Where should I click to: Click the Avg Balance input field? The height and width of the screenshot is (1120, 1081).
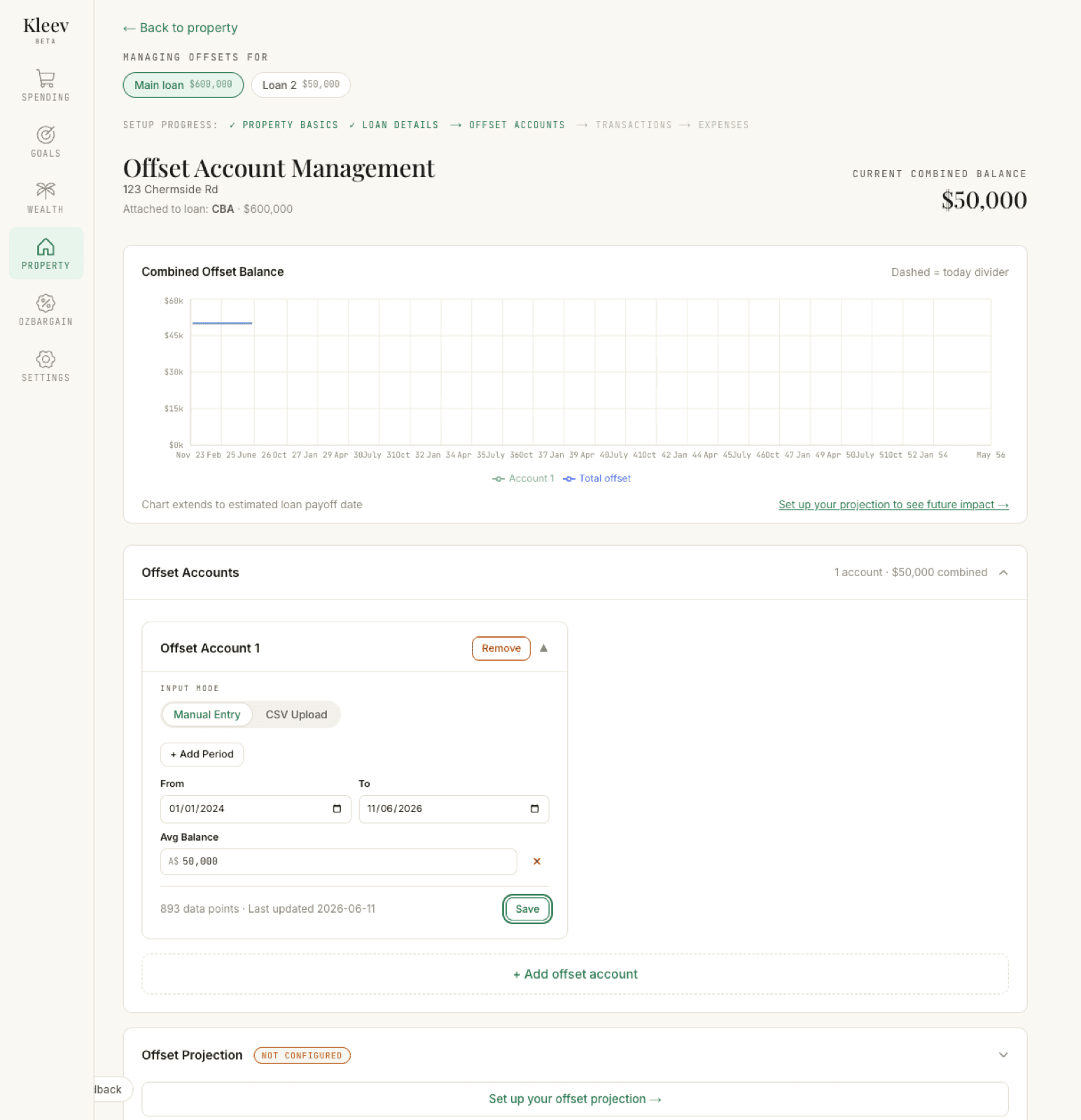pyautogui.click(x=339, y=862)
